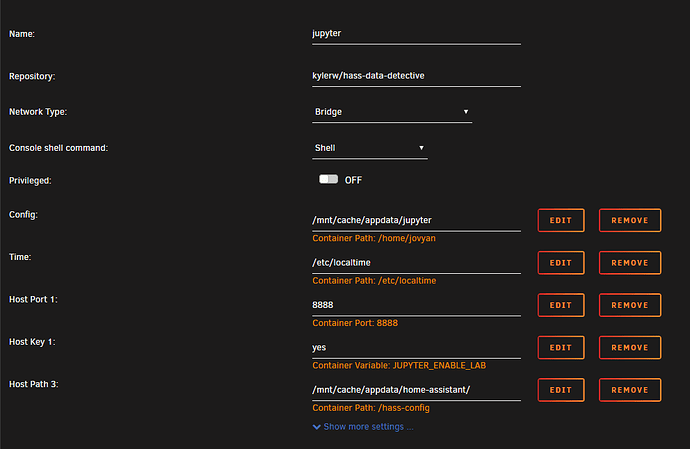Remove Host Path 3 mapping
690x449 pixels.
[629, 390]
